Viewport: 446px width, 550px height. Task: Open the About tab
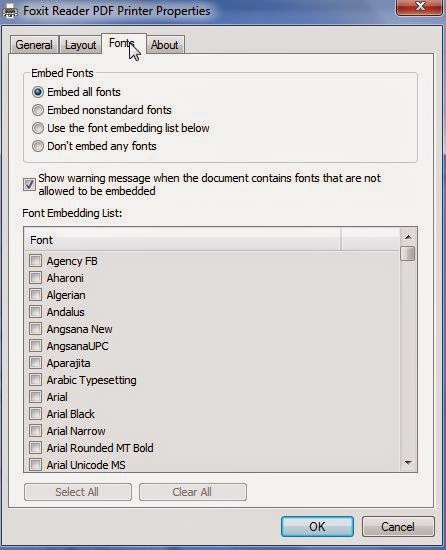164,45
